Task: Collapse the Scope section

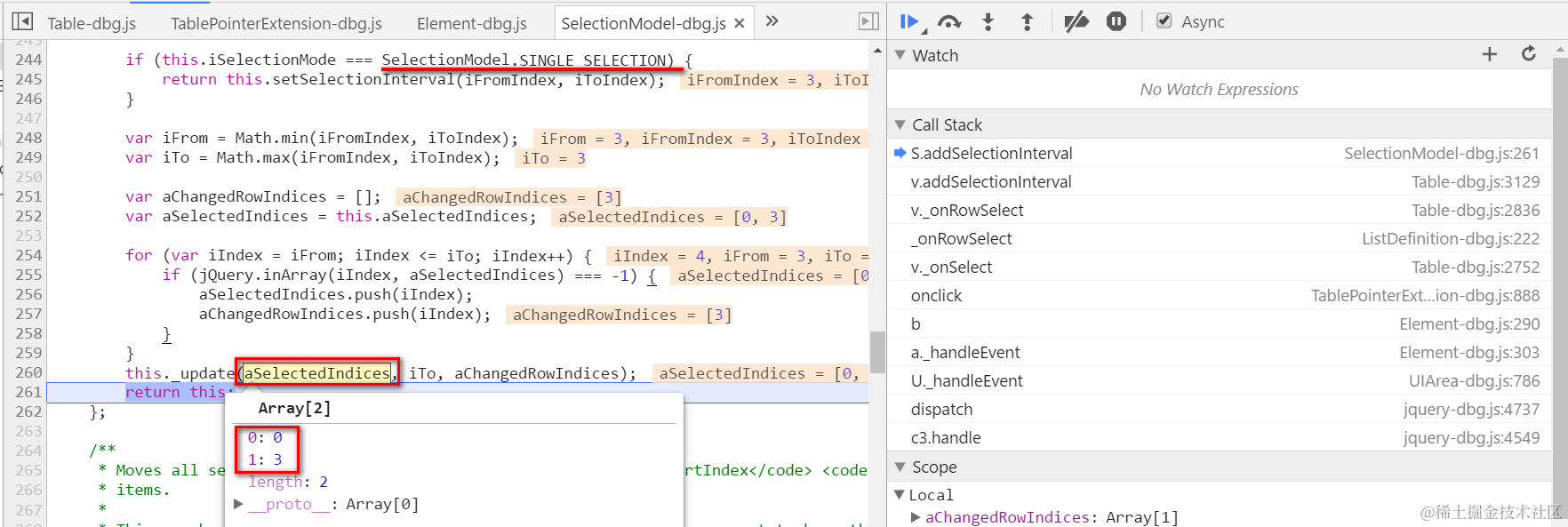Action: click(x=900, y=467)
